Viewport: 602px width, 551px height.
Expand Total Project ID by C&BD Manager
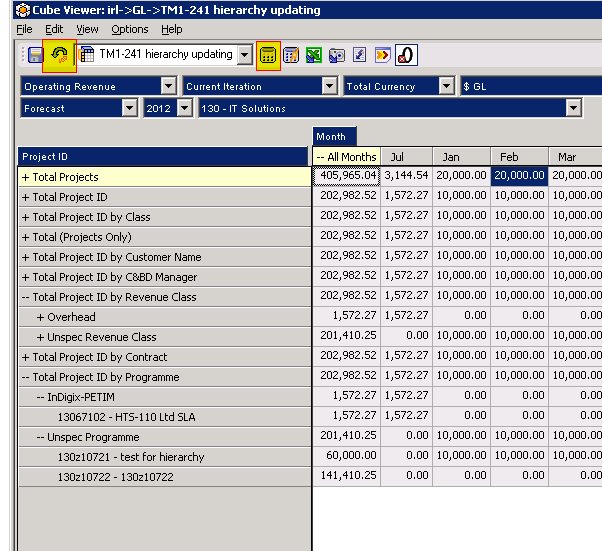click(x=25, y=277)
